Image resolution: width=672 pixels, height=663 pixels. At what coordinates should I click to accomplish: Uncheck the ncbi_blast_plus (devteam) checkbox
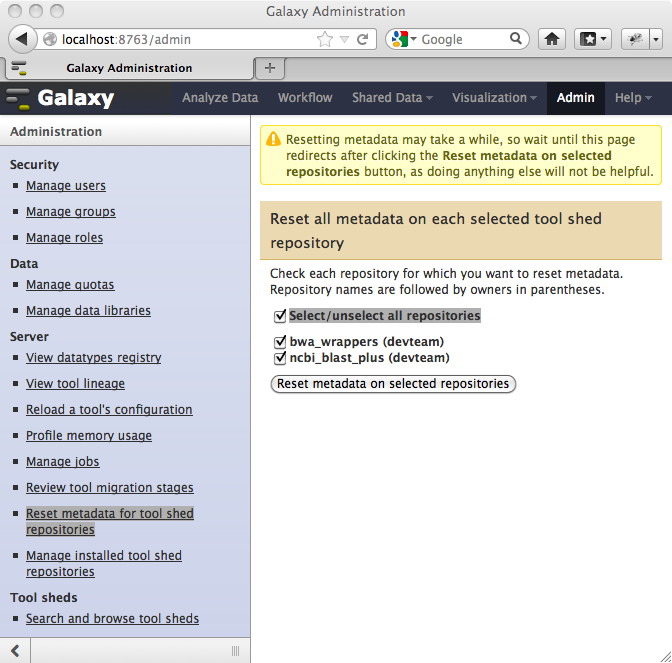[279, 358]
